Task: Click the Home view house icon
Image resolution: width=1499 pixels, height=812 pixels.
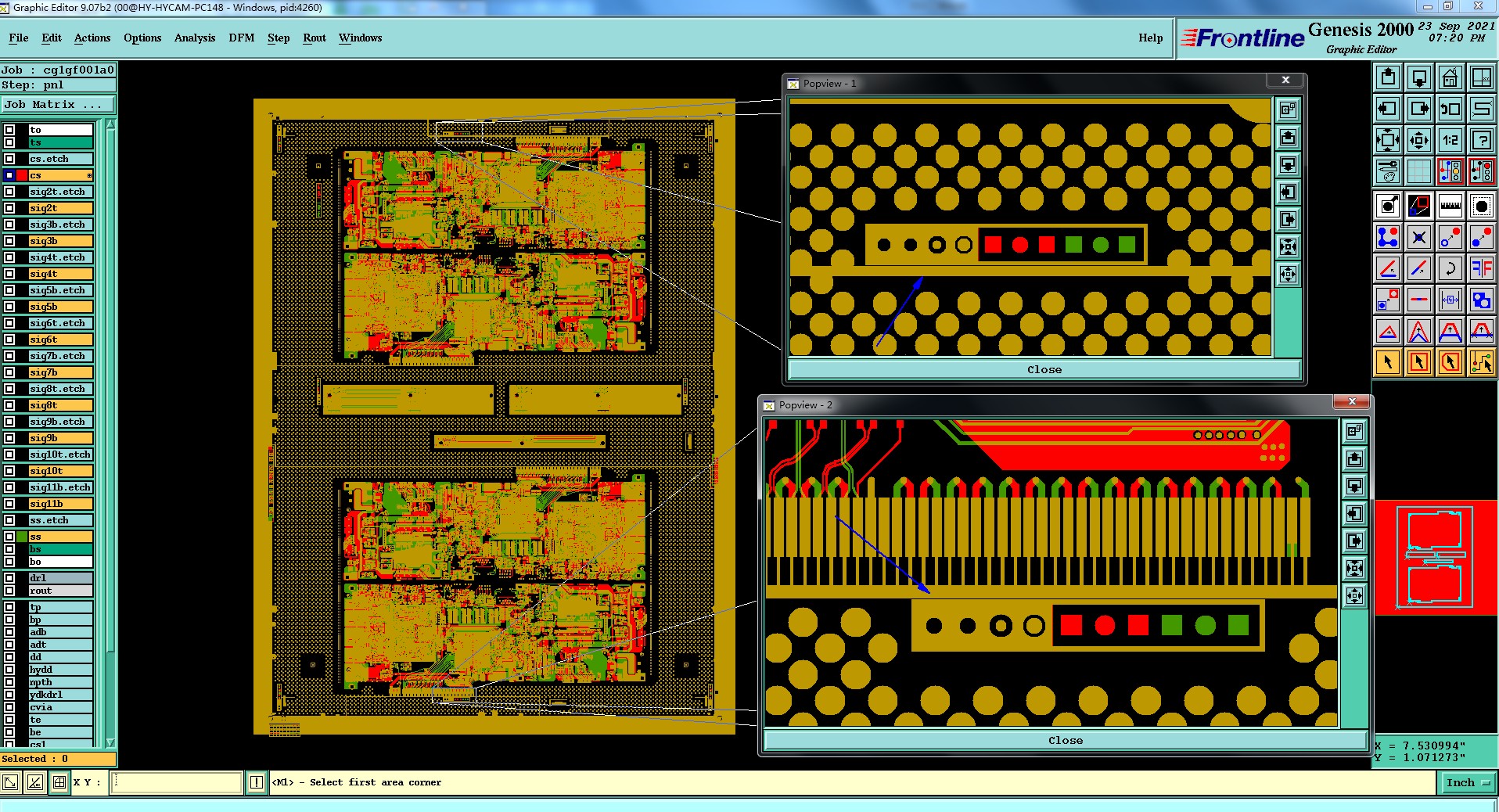Action: point(1450,77)
